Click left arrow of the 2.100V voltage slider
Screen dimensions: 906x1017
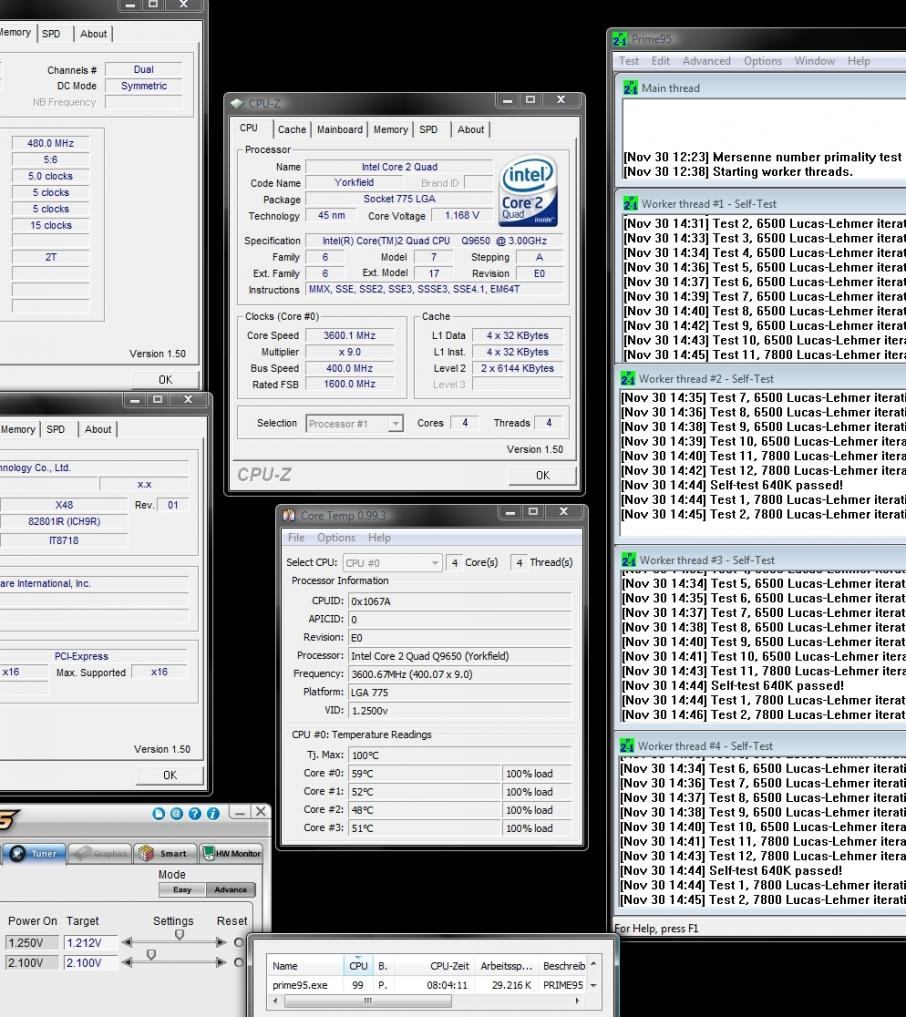[127, 963]
